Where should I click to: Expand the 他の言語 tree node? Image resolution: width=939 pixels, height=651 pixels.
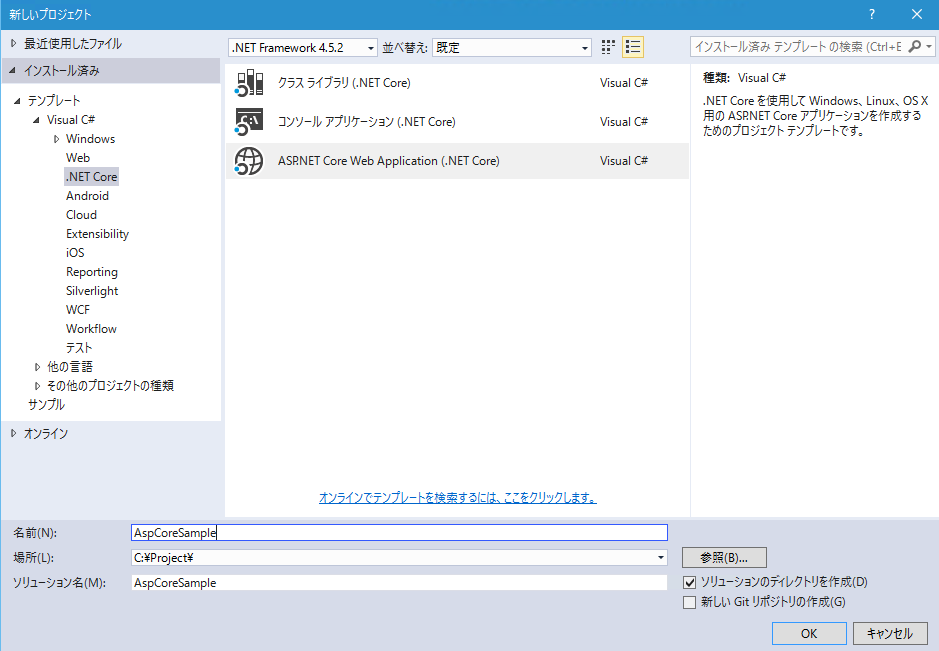pyautogui.click(x=37, y=367)
